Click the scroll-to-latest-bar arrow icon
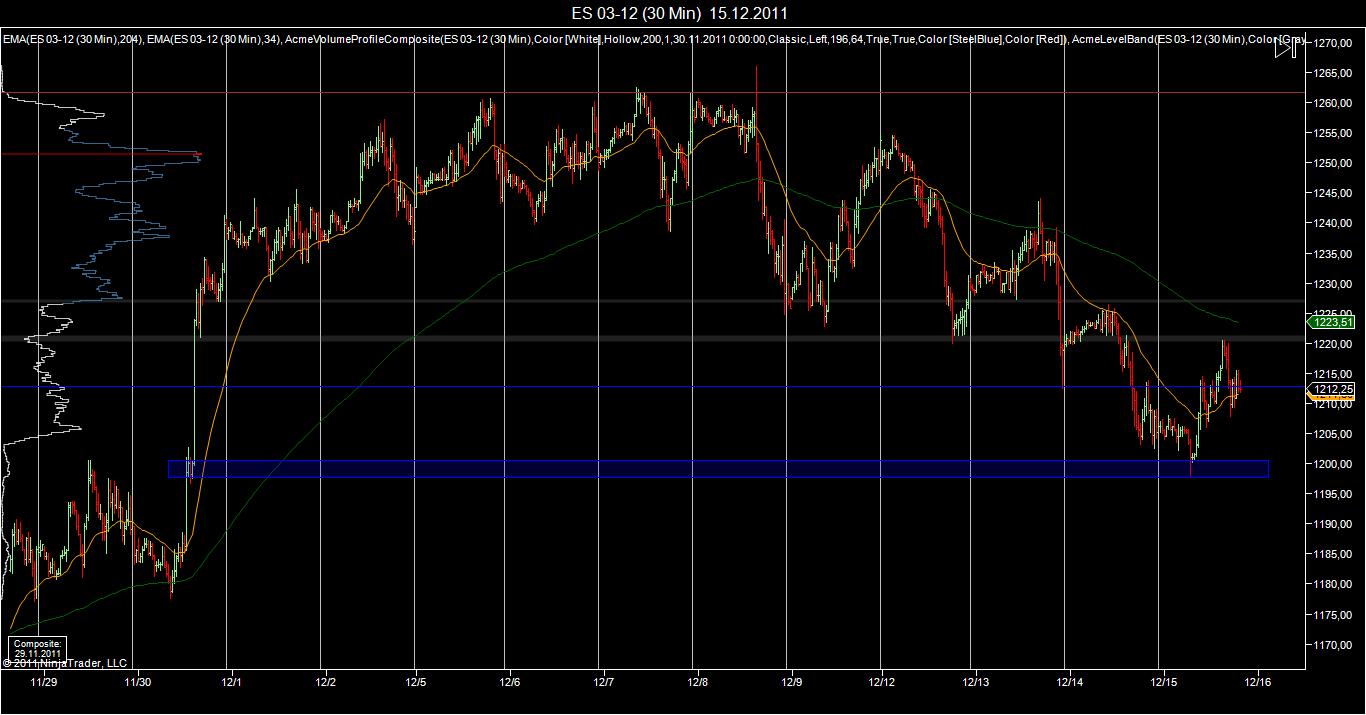Screen dimensions: 1366x715 [x=1285, y=47]
